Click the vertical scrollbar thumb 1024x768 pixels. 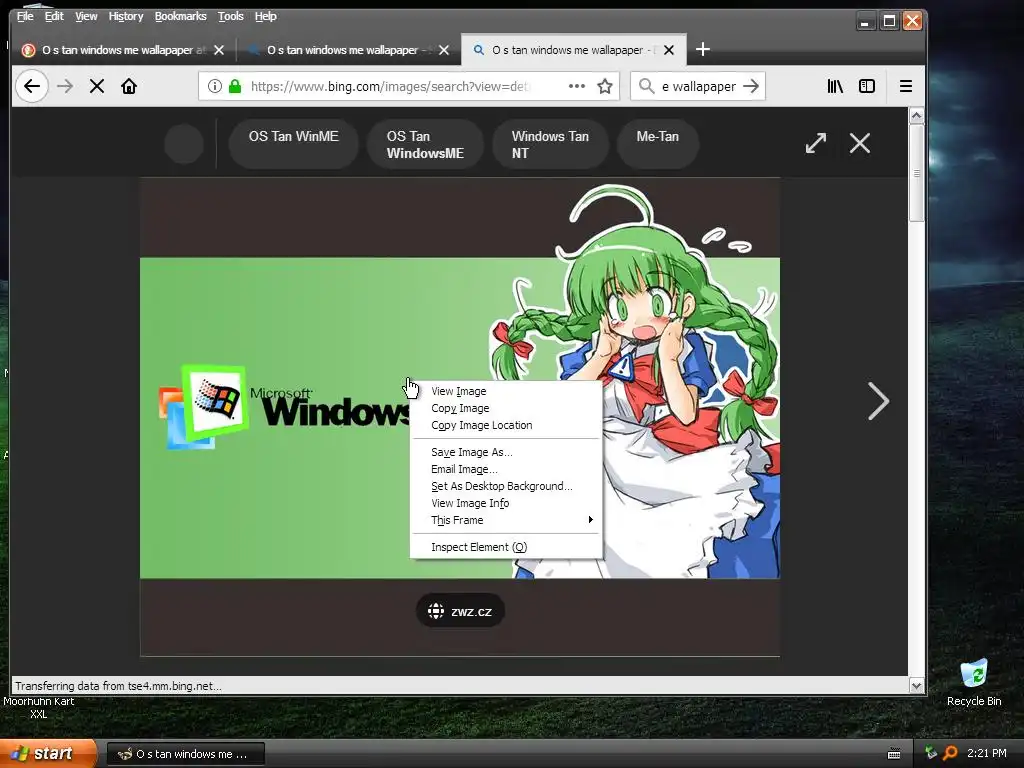click(x=916, y=173)
